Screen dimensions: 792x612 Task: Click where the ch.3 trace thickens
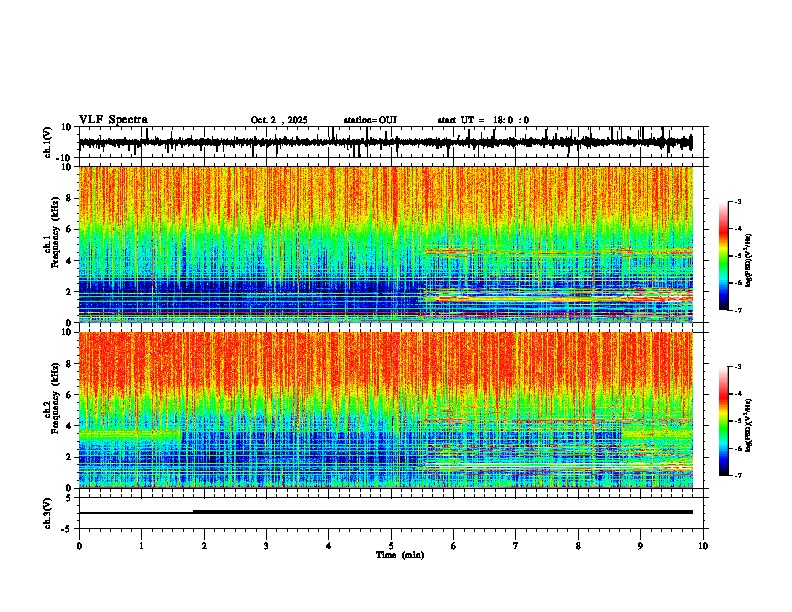click(193, 512)
